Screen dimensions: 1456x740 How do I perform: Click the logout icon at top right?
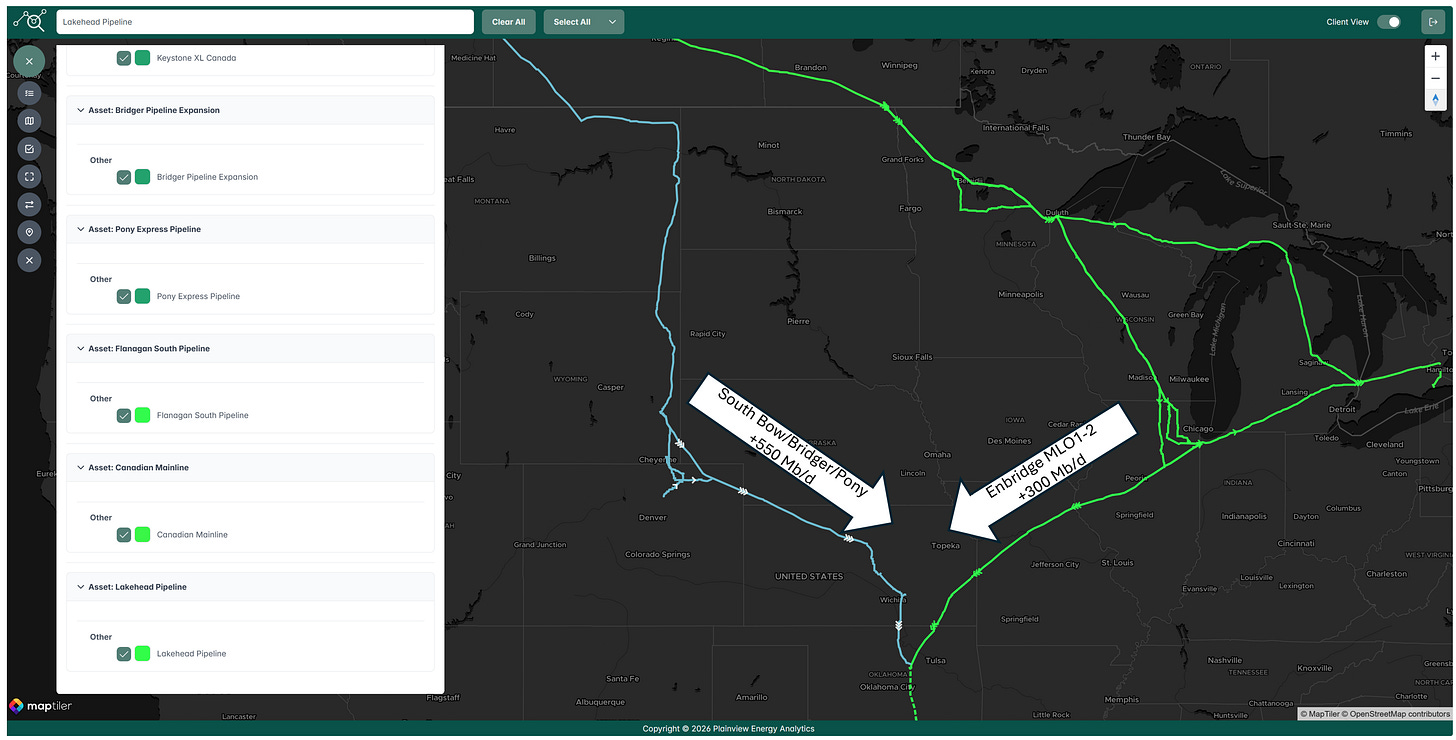[x=1432, y=21]
